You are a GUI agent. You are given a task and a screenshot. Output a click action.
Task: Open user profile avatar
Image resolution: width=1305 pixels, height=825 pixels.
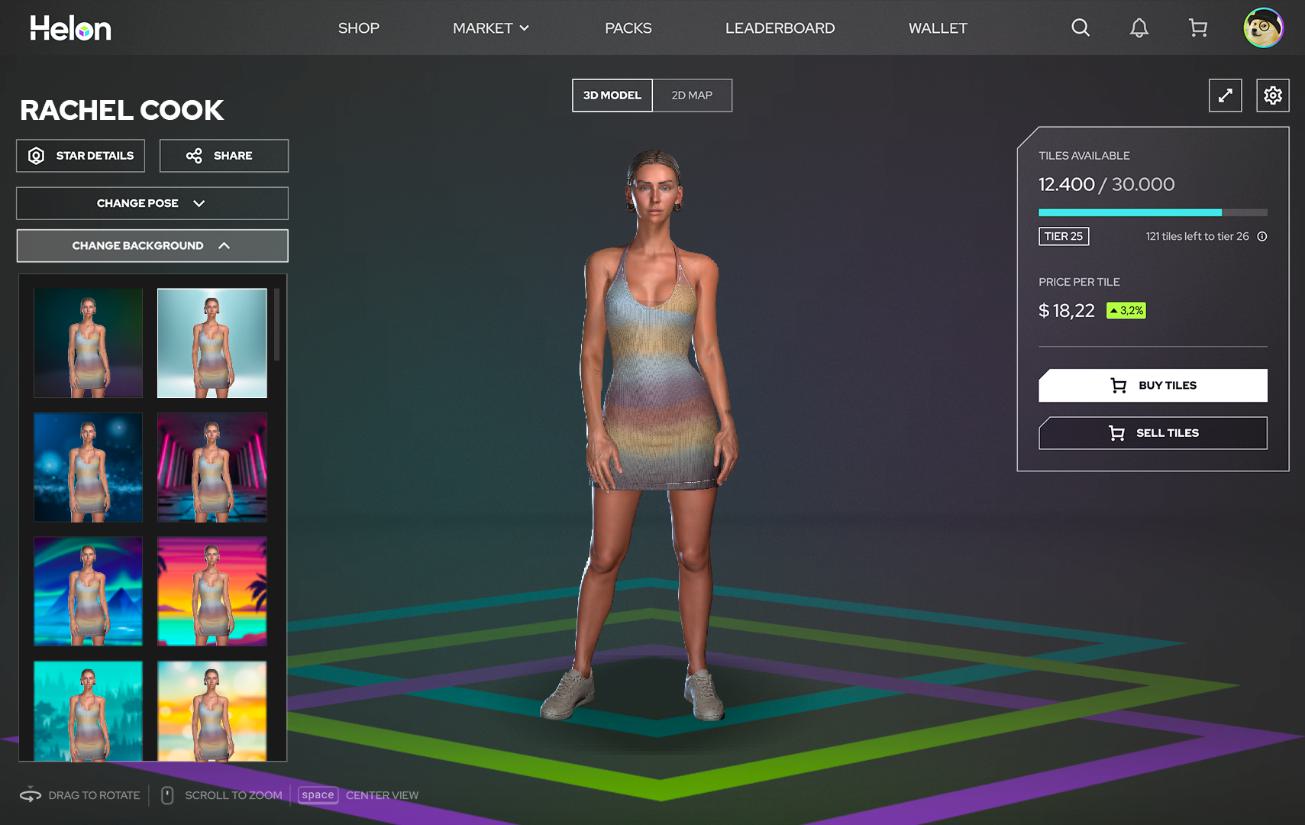1263,28
